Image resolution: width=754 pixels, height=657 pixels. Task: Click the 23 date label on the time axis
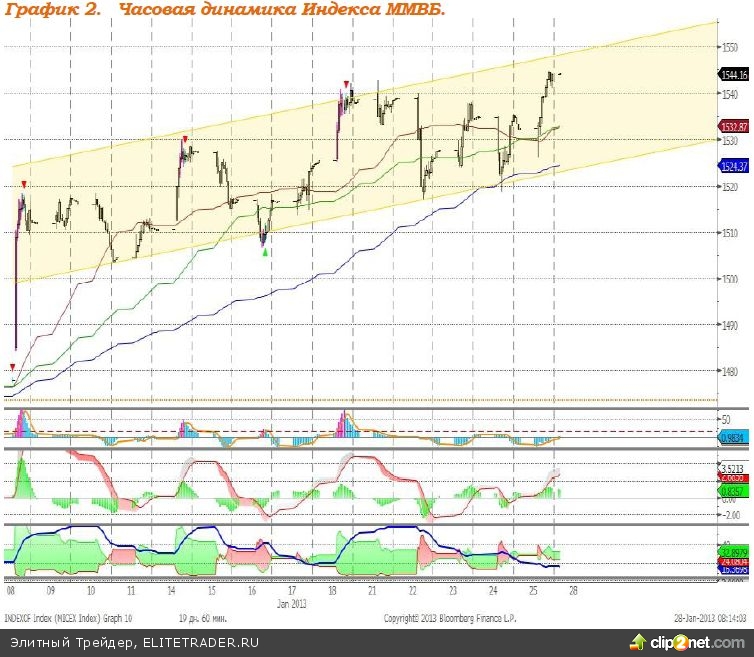tap(453, 591)
